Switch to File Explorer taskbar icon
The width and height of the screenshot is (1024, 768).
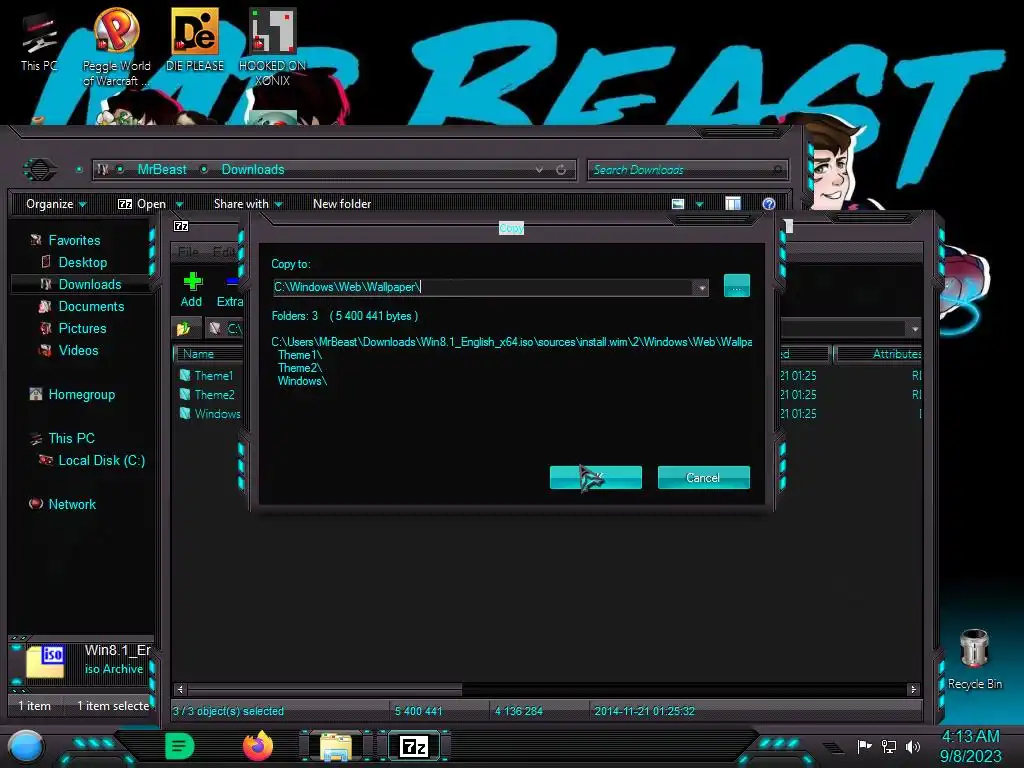click(336, 746)
